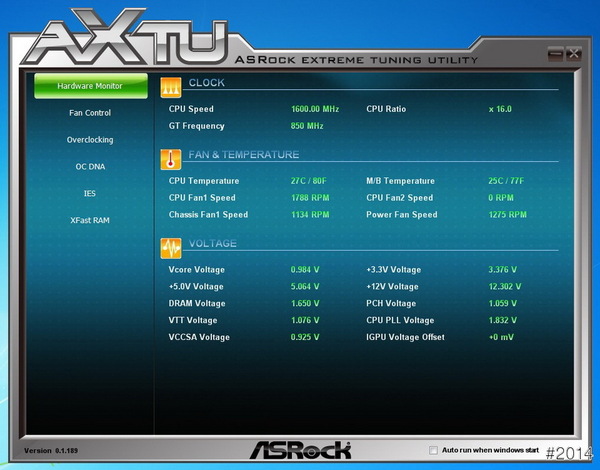This screenshot has width=600, height=470.
Task: Click the Clock section icon
Action: coord(171,85)
